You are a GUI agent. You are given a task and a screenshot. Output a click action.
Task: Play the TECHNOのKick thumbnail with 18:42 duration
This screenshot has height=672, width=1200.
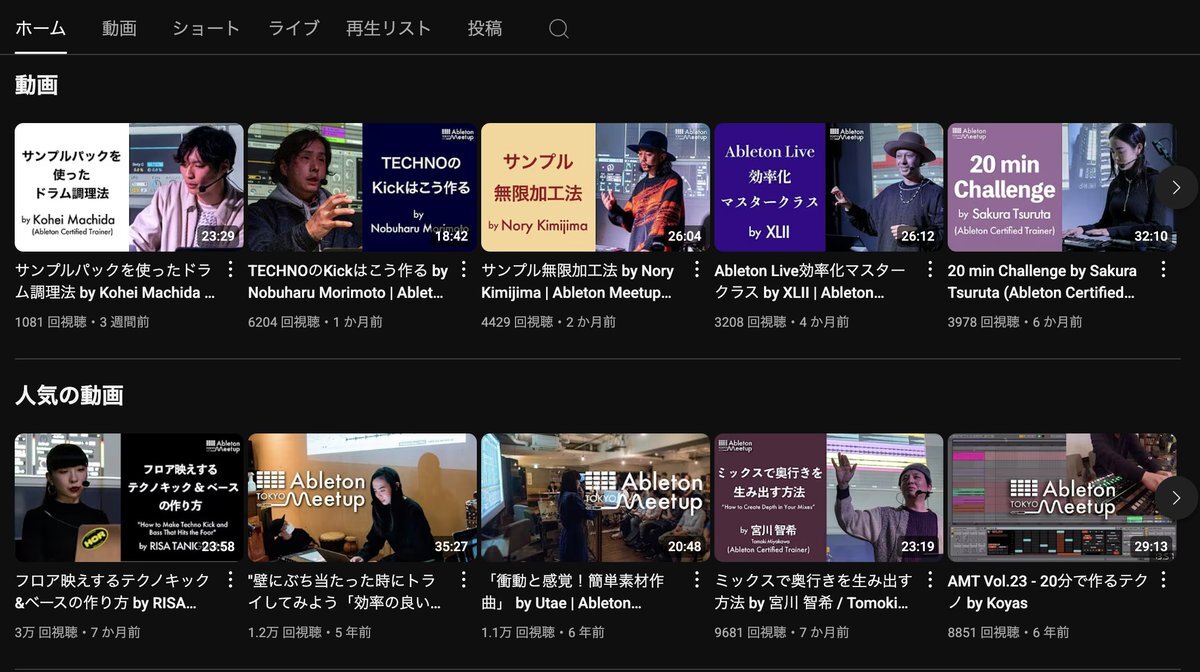tap(362, 187)
